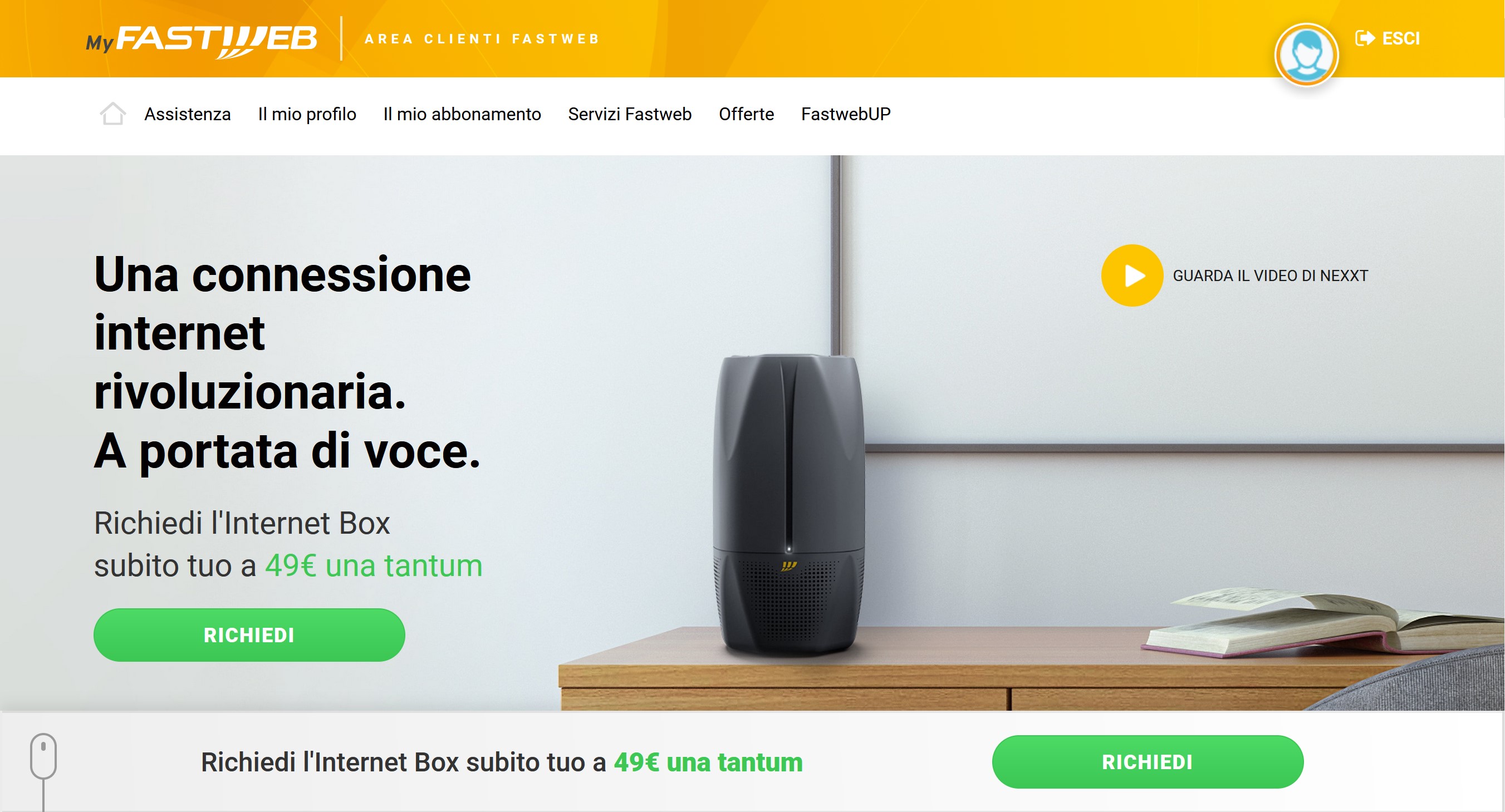Click GUARDA IL VIDEO DI NEXXT text

1270,275
